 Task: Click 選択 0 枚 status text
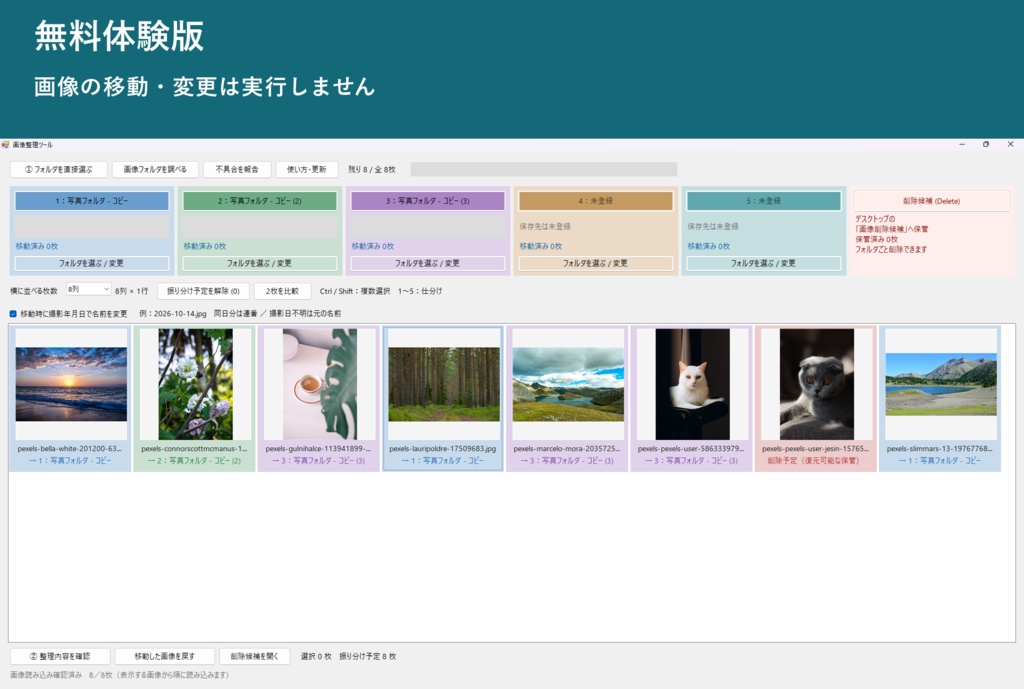316,656
